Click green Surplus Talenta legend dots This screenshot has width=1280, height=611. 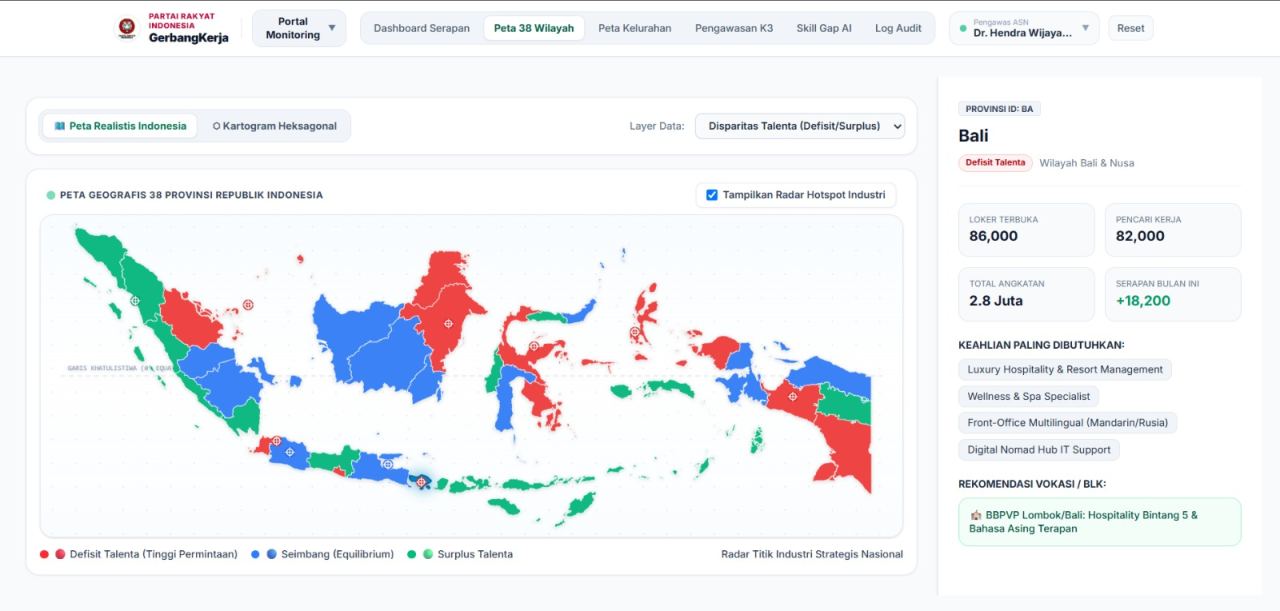click(420, 554)
